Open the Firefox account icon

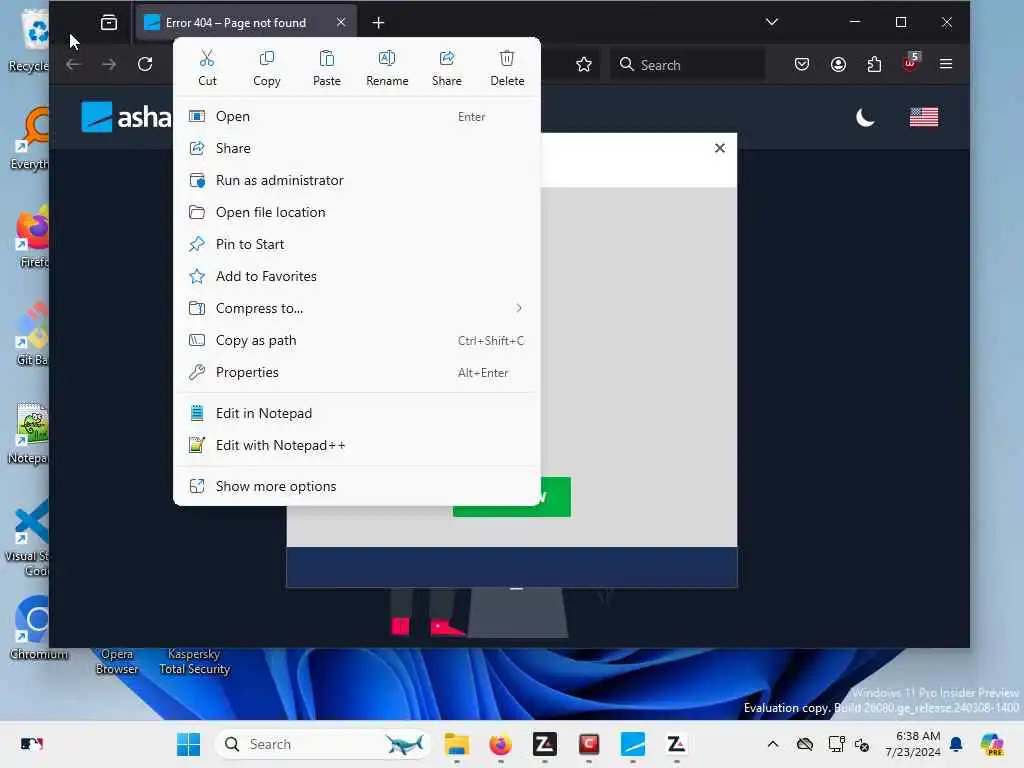point(839,64)
